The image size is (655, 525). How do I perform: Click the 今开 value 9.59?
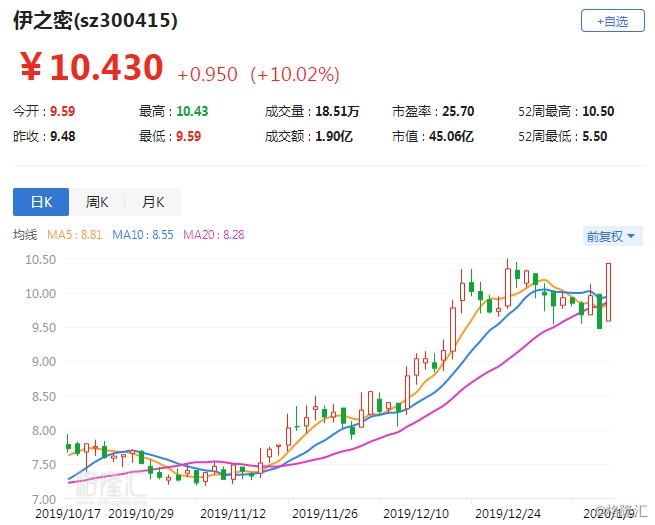[x=62, y=112]
